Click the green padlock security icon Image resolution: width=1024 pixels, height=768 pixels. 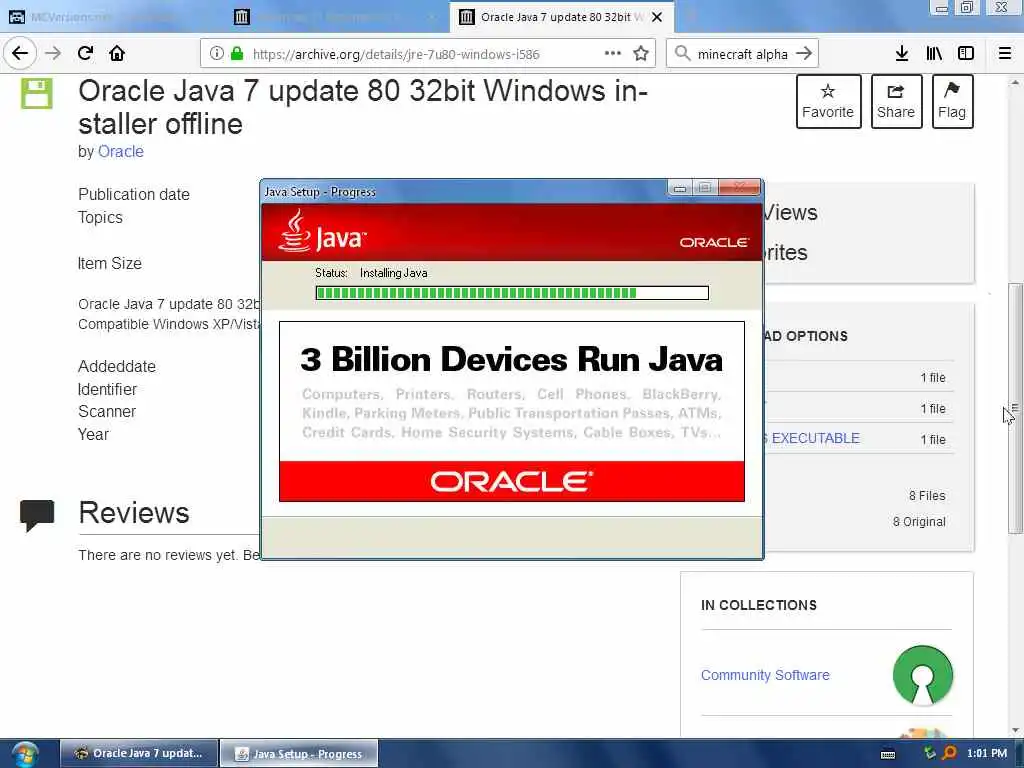point(237,54)
